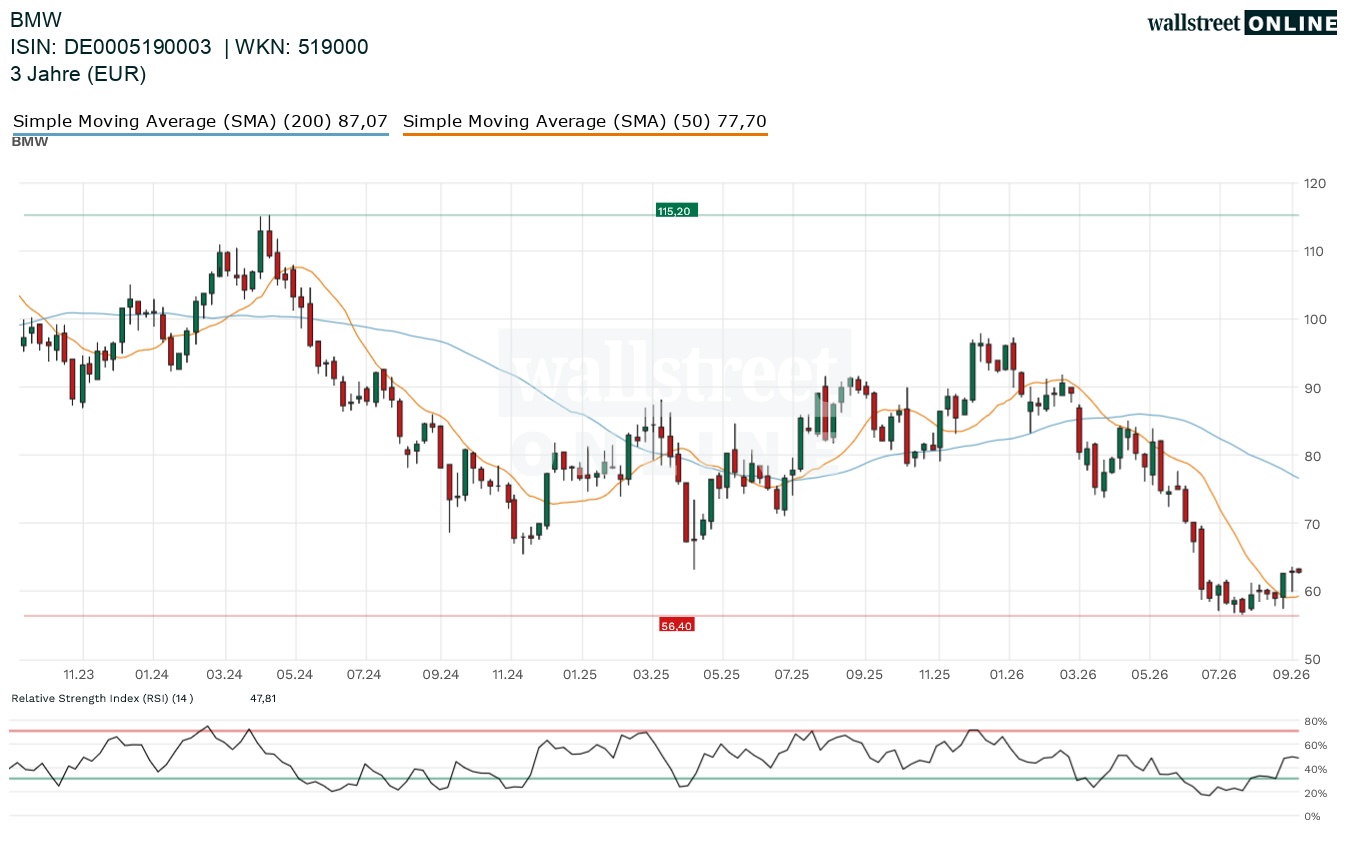Click the Relative Strength Index (RSI) (14) label

(102, 698)
